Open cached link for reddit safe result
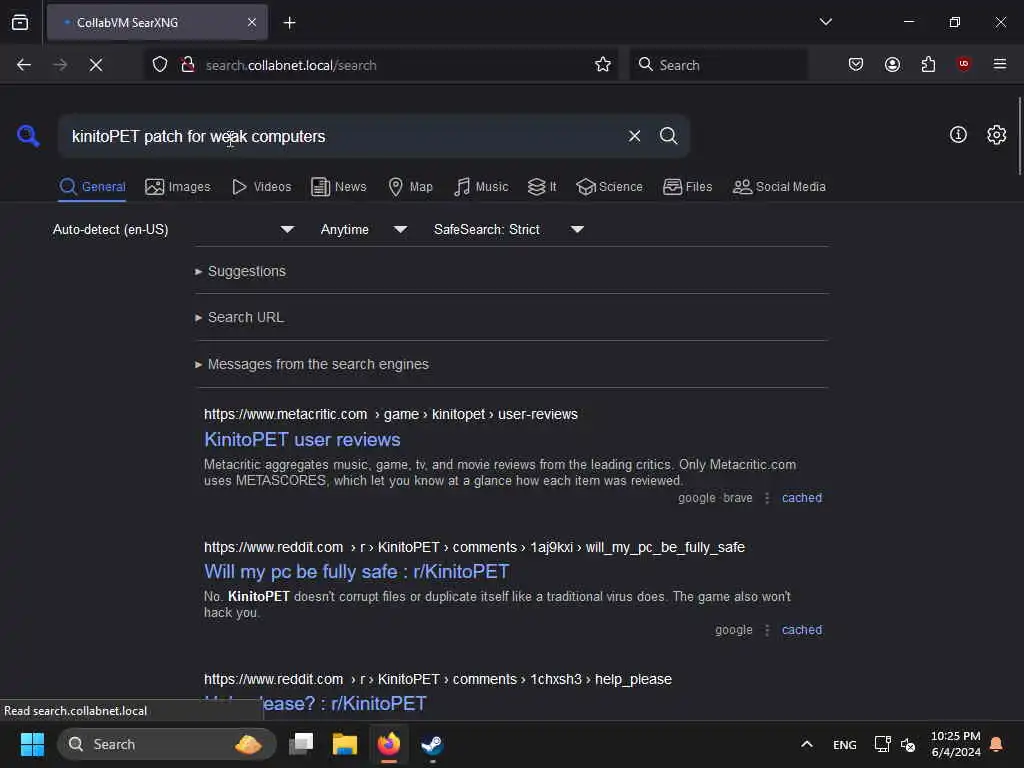The height and width of the screenshot is (768, 1024). coord(801,630)
